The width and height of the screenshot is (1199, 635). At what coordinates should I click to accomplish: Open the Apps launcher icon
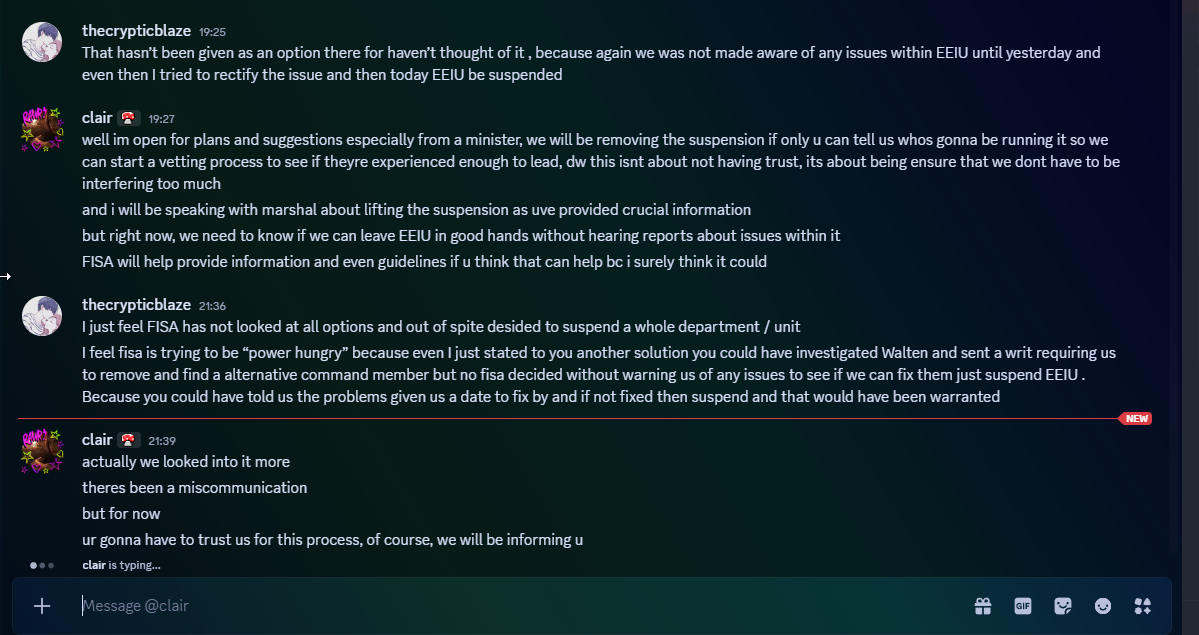[x=1143, y=606]
